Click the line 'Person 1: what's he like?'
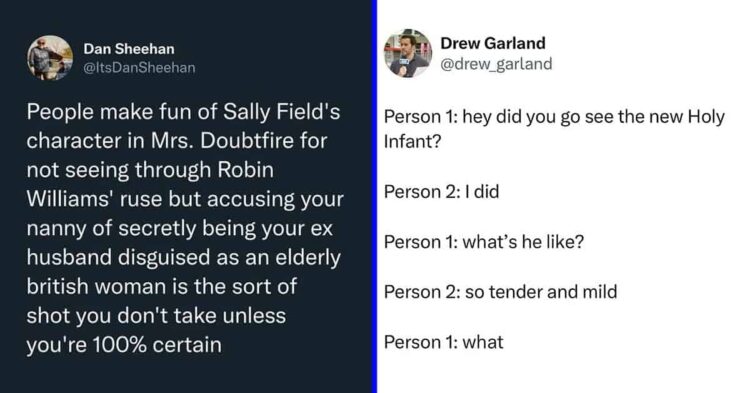The width and height of the screenshot is (750, 393). [484, 242]
